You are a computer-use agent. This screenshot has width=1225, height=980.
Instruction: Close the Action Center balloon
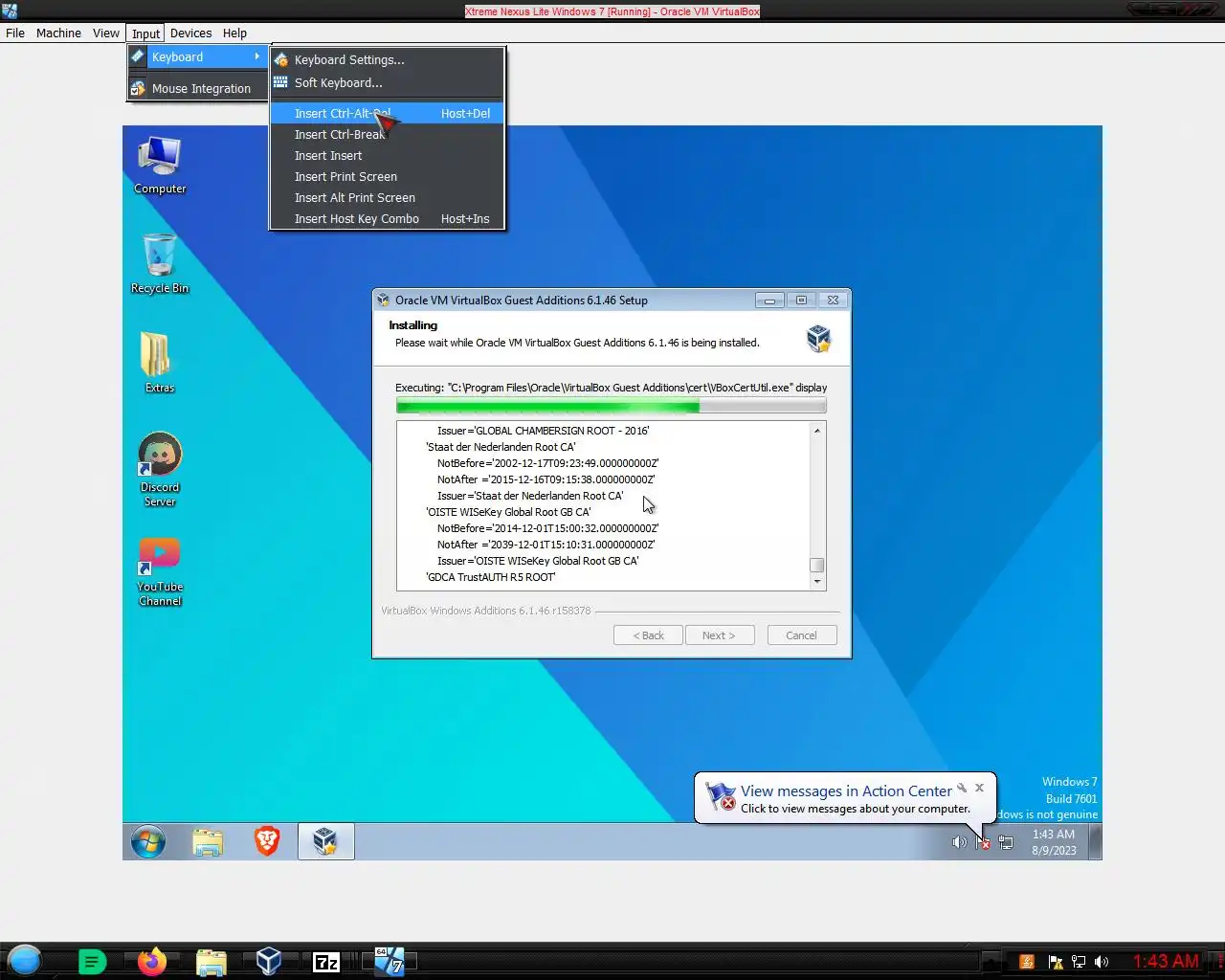click(979, 788)
